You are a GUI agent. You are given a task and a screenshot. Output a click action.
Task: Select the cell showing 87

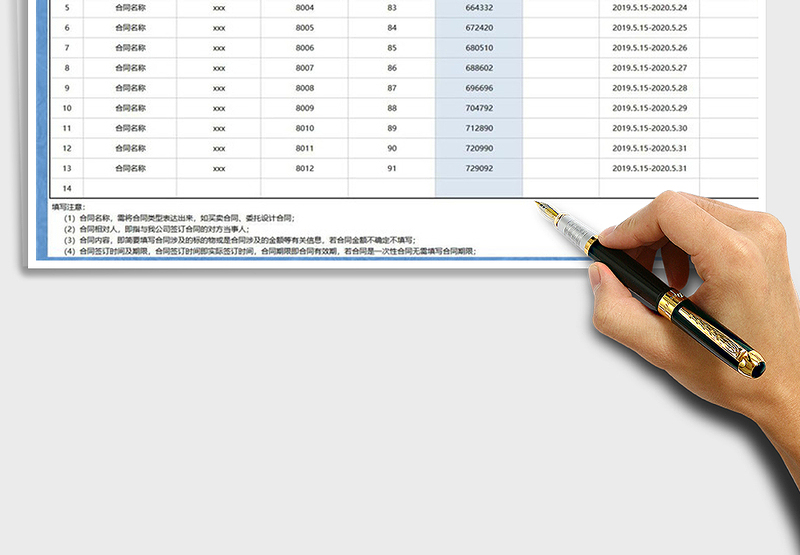[x=392, y=88]
